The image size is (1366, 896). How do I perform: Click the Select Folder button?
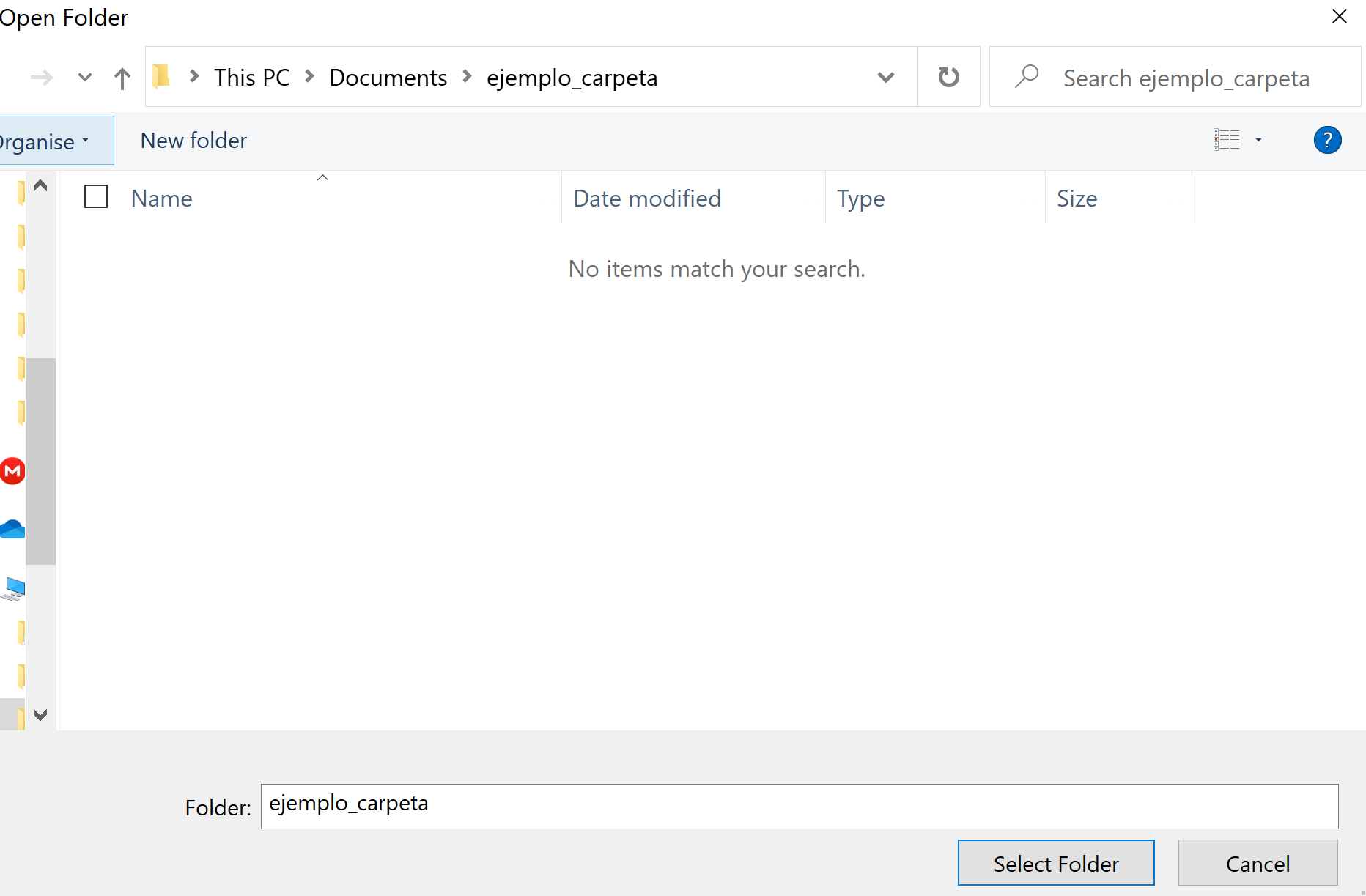pyautogui.click(x=1055, y=863)
